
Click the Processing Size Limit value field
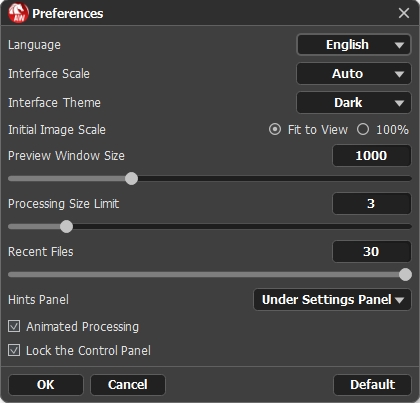point(372,204)
